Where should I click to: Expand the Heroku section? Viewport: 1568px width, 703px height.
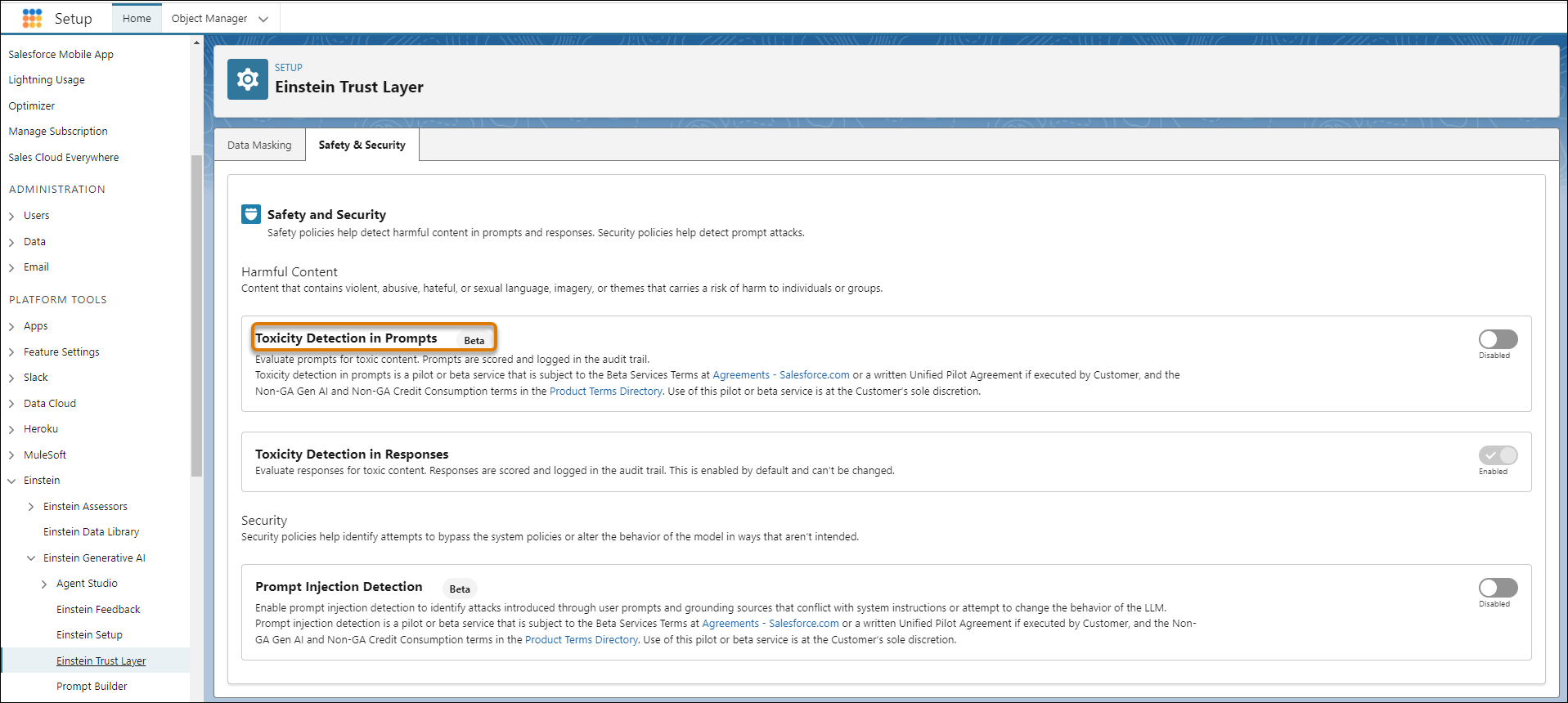tap(11, 429)
